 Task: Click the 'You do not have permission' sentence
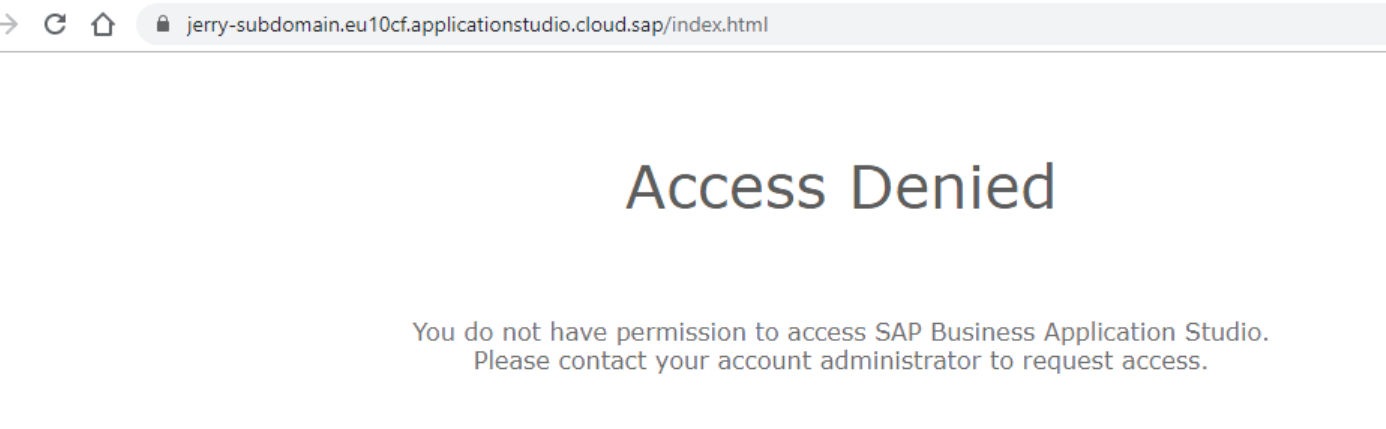[840, 332]
